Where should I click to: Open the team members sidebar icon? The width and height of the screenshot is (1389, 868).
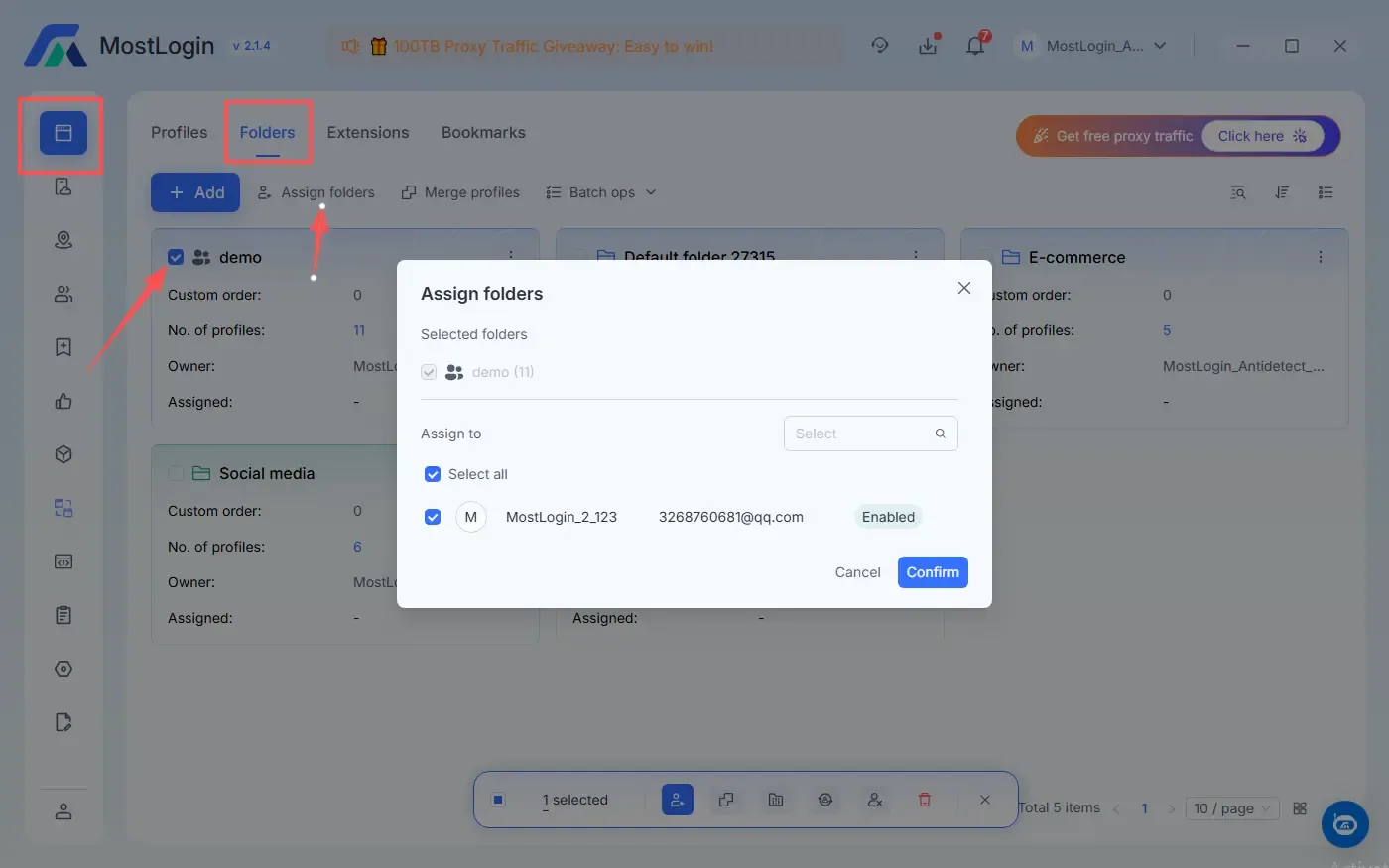click(63, 294)
